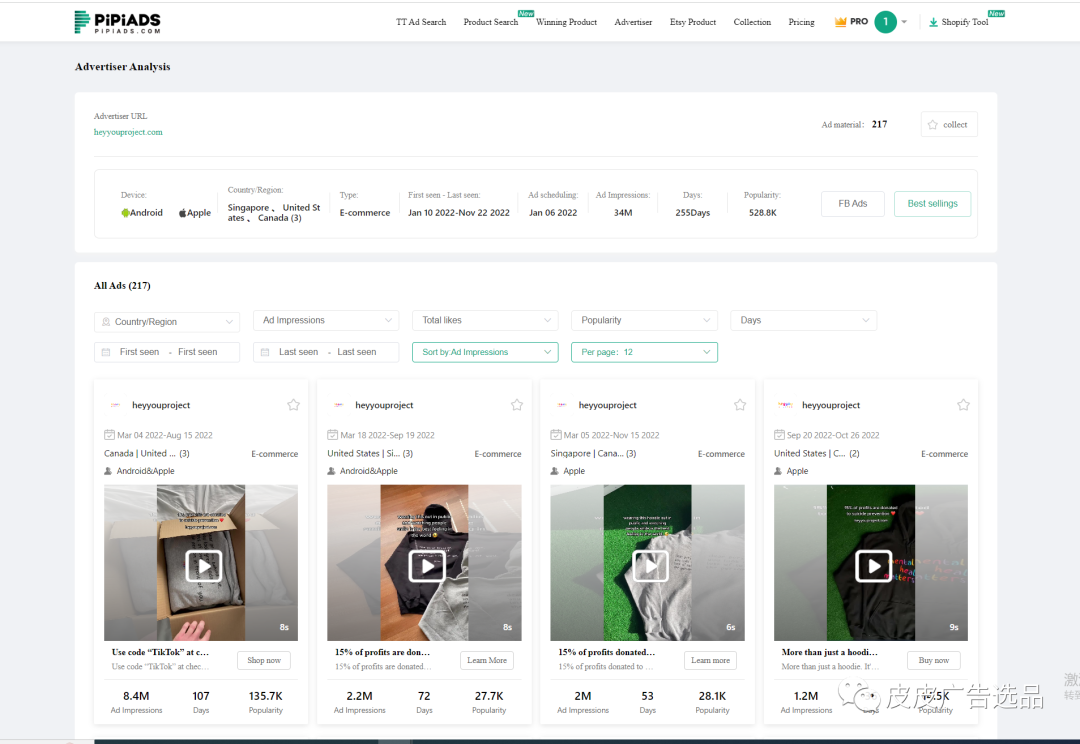Open the Etsy Product page
Viewport: 1080px width, 744px height.
coord(693,22)
